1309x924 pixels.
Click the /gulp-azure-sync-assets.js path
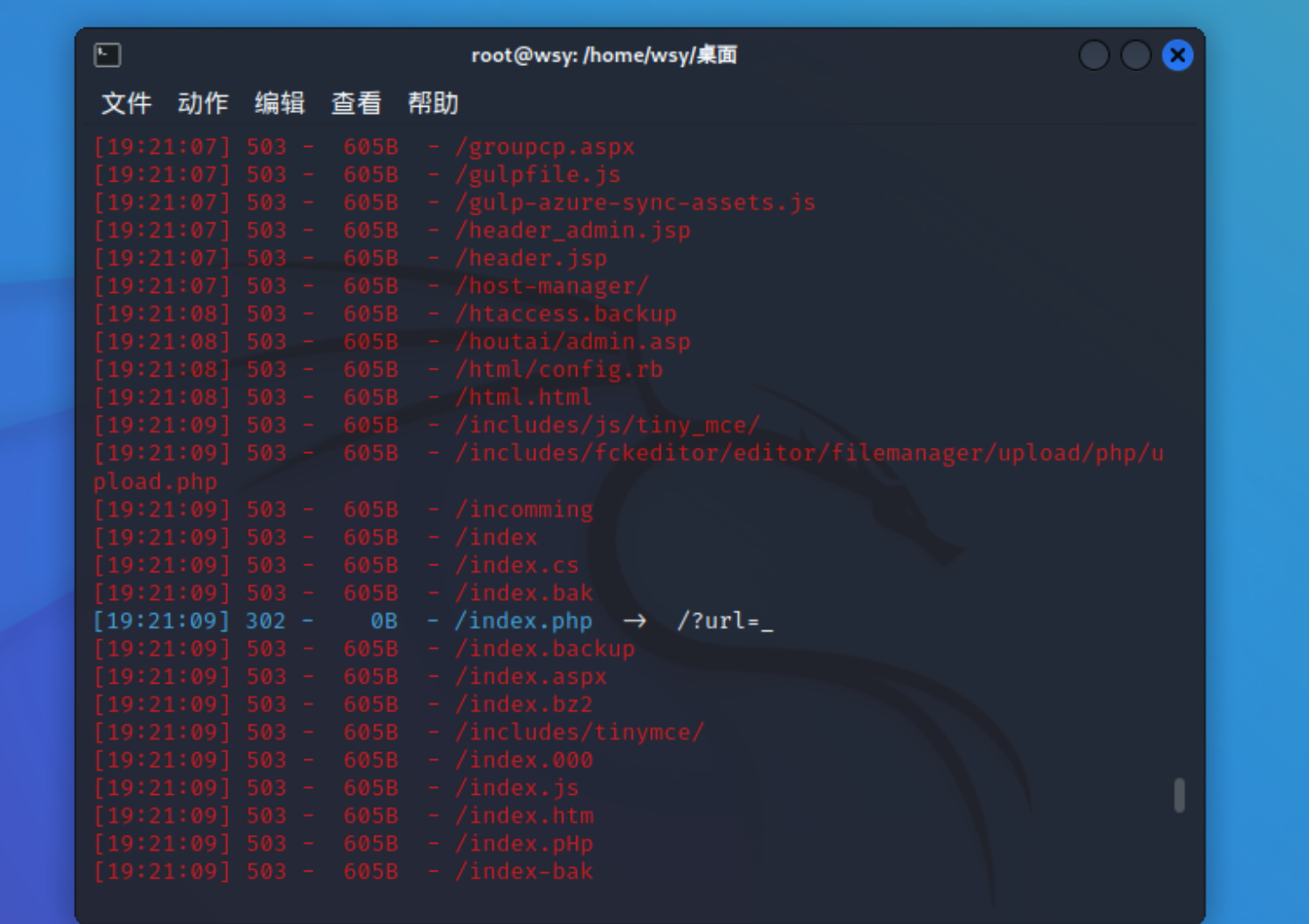[635, 202]
